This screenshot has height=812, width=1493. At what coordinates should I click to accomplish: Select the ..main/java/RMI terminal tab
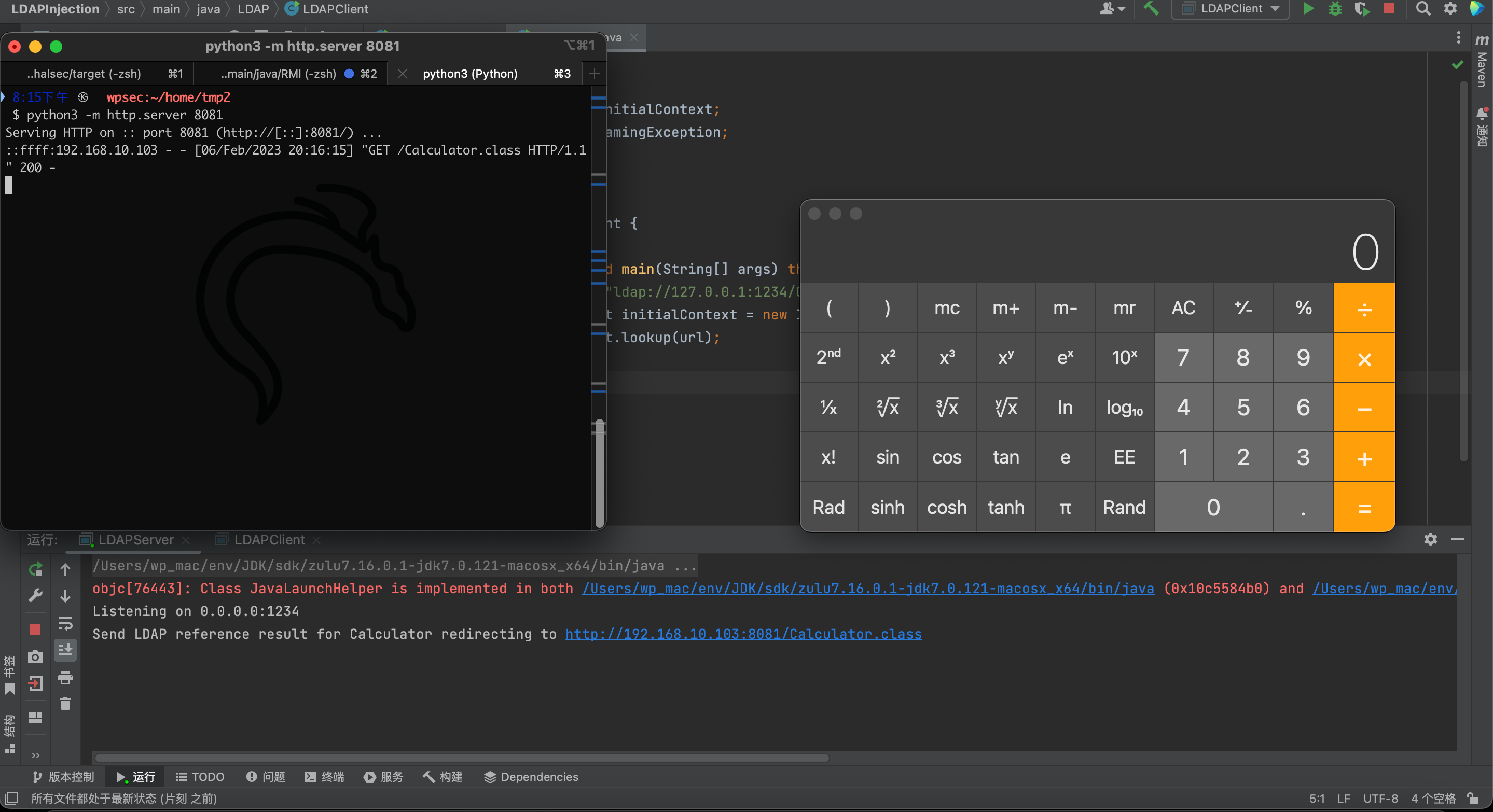pos(278,74)
